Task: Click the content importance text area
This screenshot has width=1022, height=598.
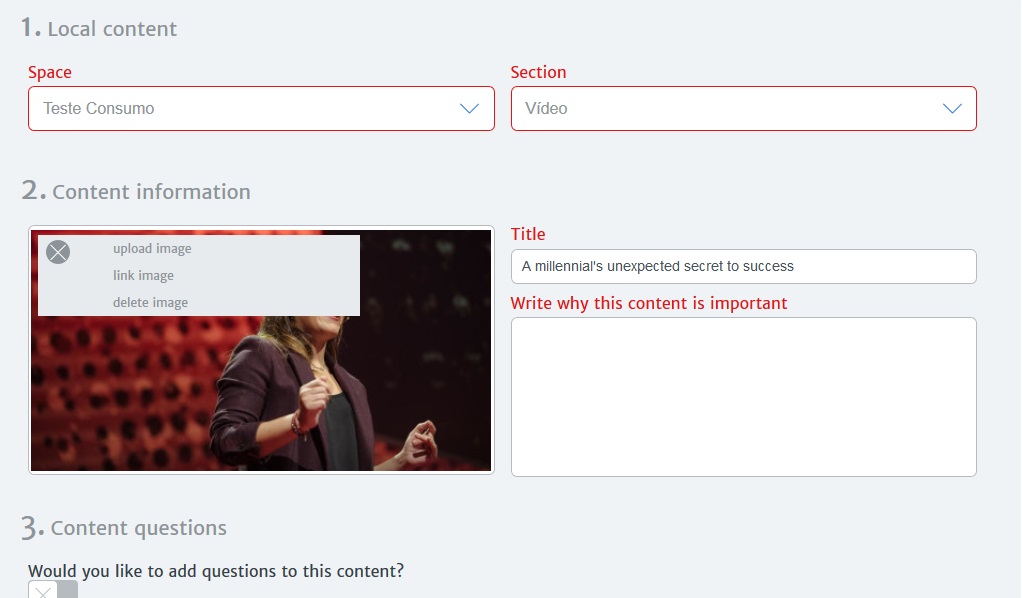Action: (744, 396)
